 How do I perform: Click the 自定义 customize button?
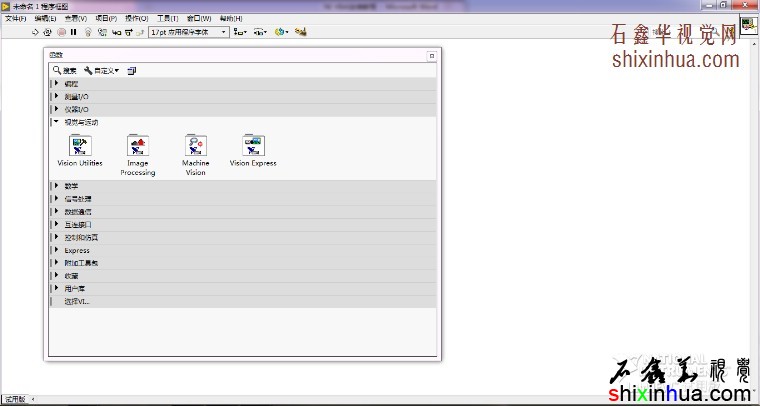tap(102, 71)
